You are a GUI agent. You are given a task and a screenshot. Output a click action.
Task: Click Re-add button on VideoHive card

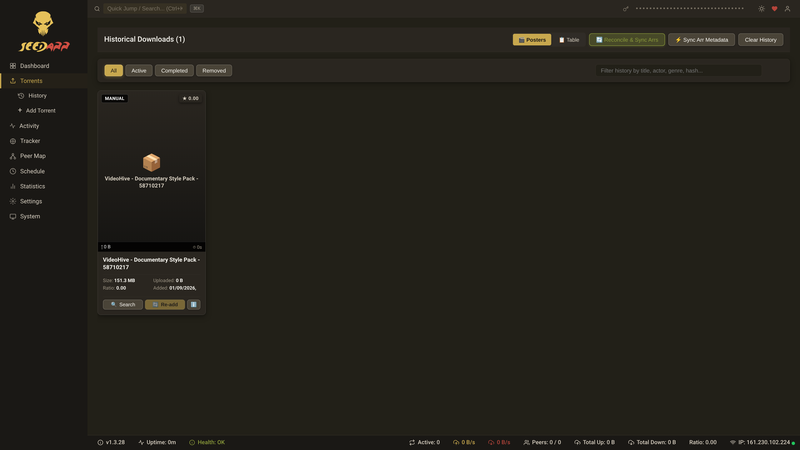coord(165,305)
